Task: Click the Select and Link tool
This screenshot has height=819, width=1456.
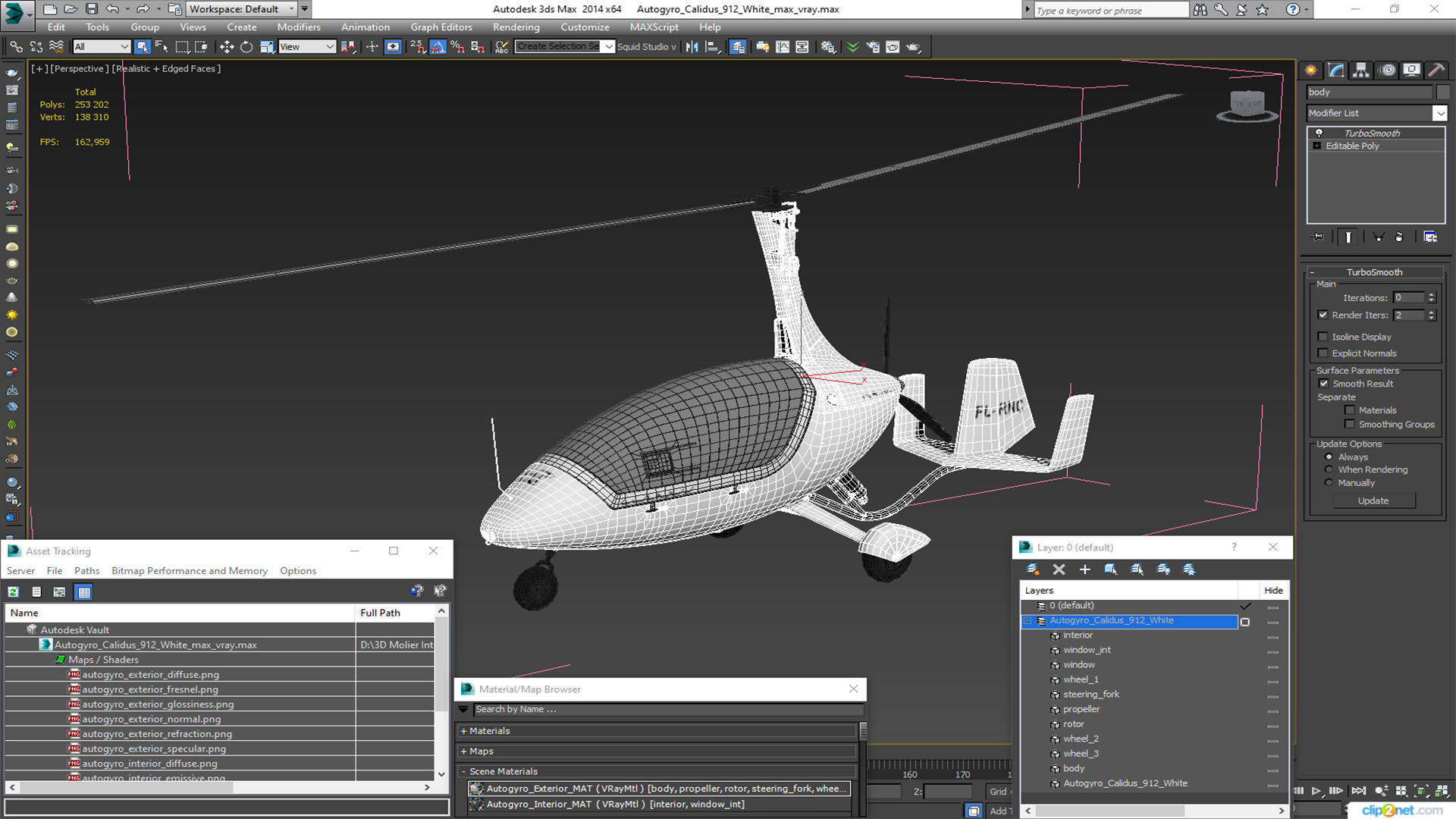Action: click(x=15, y=47)
